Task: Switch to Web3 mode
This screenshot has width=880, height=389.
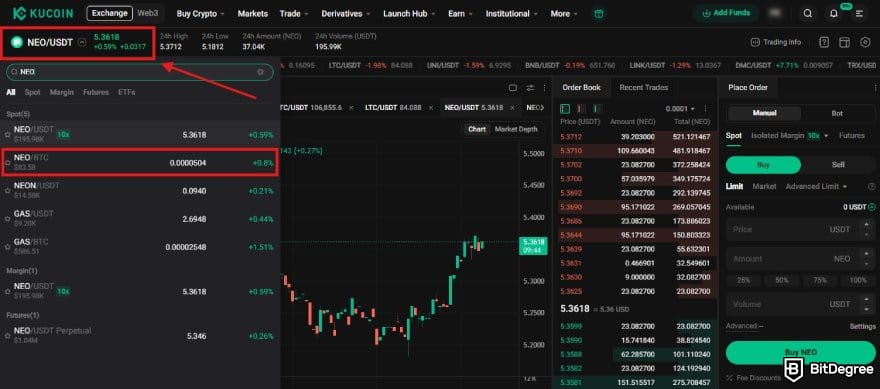Action: point(148,13)
